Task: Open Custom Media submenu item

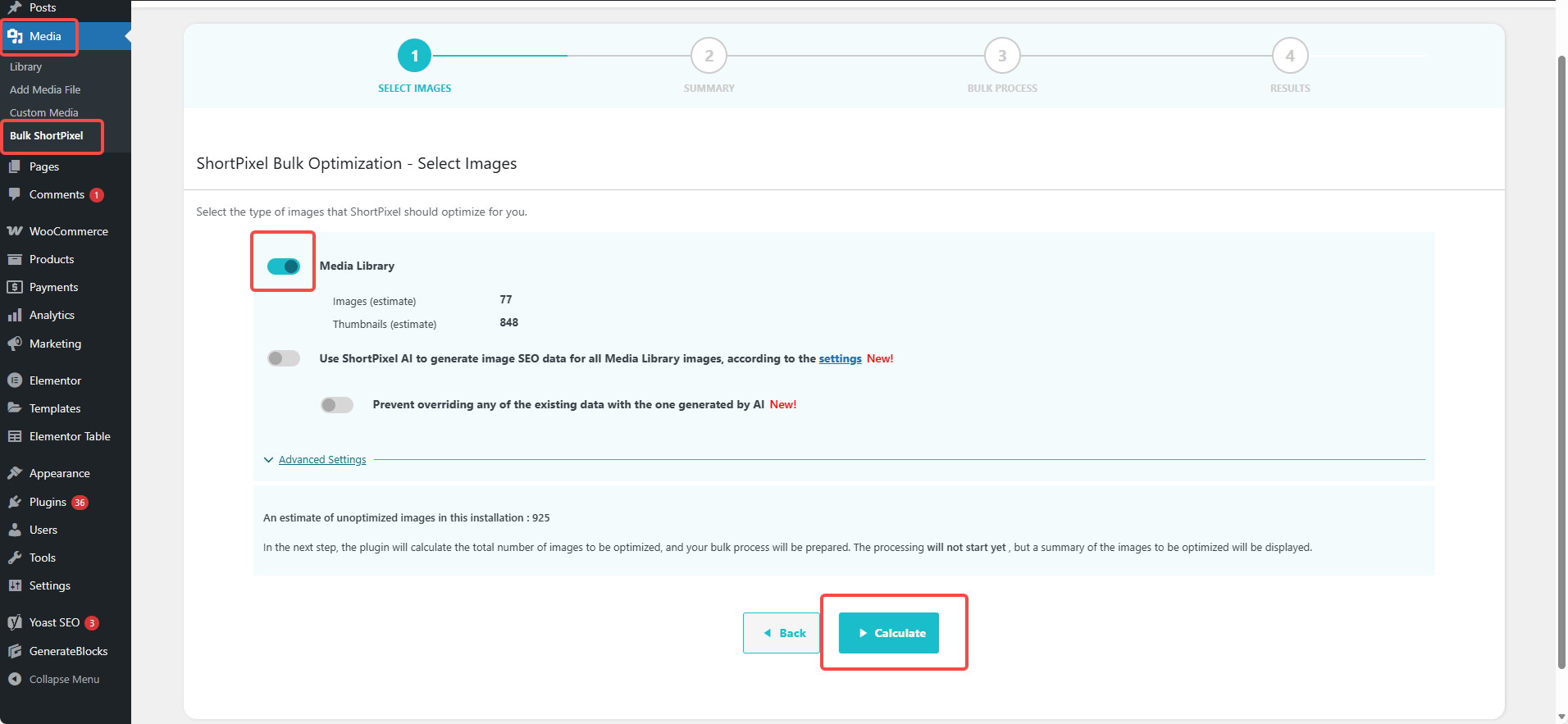Action: (x=44, y=113)
